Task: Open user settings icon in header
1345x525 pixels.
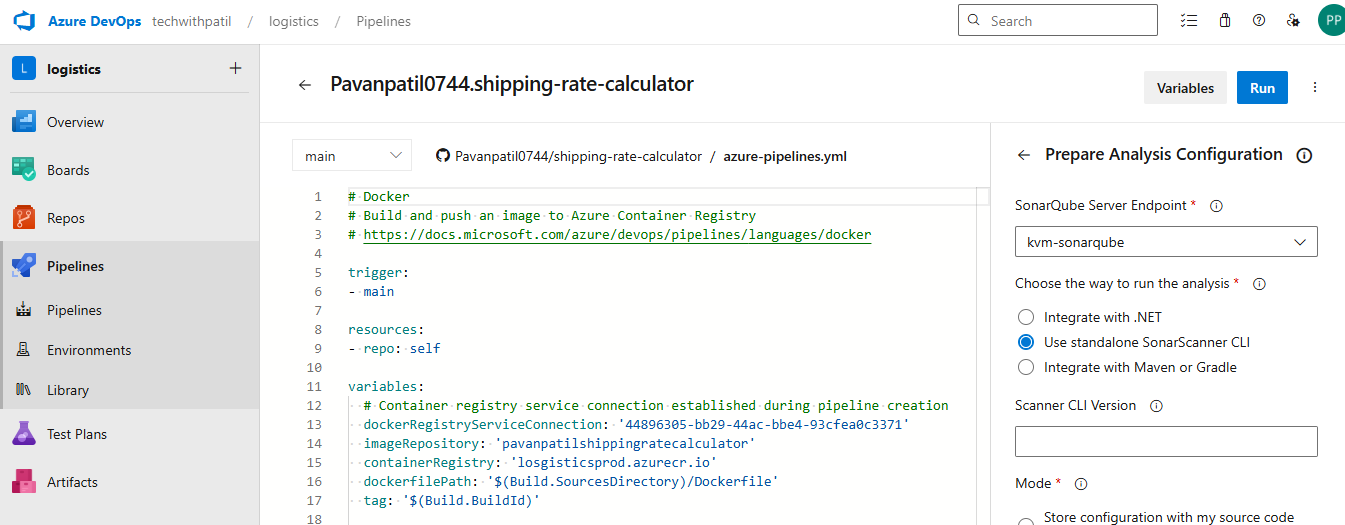Action: click(1293, 21)
